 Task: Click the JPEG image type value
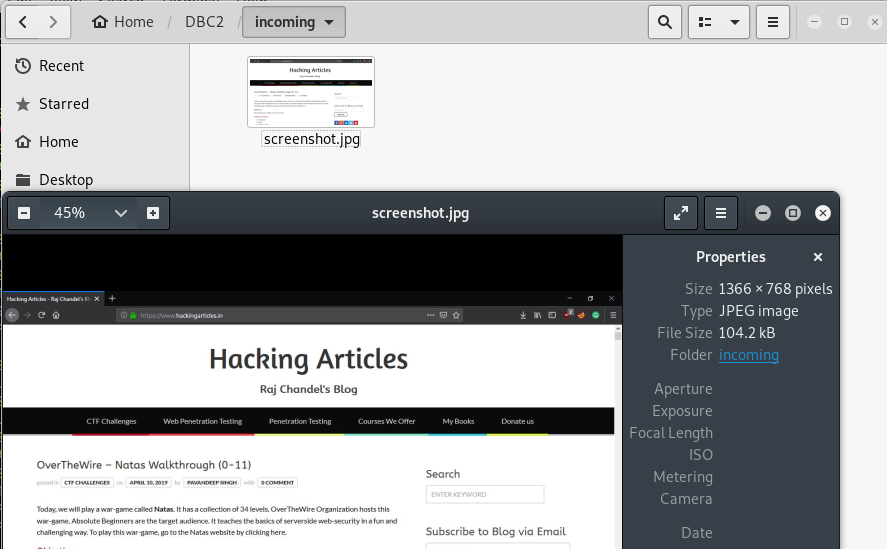tap(759, 311)
